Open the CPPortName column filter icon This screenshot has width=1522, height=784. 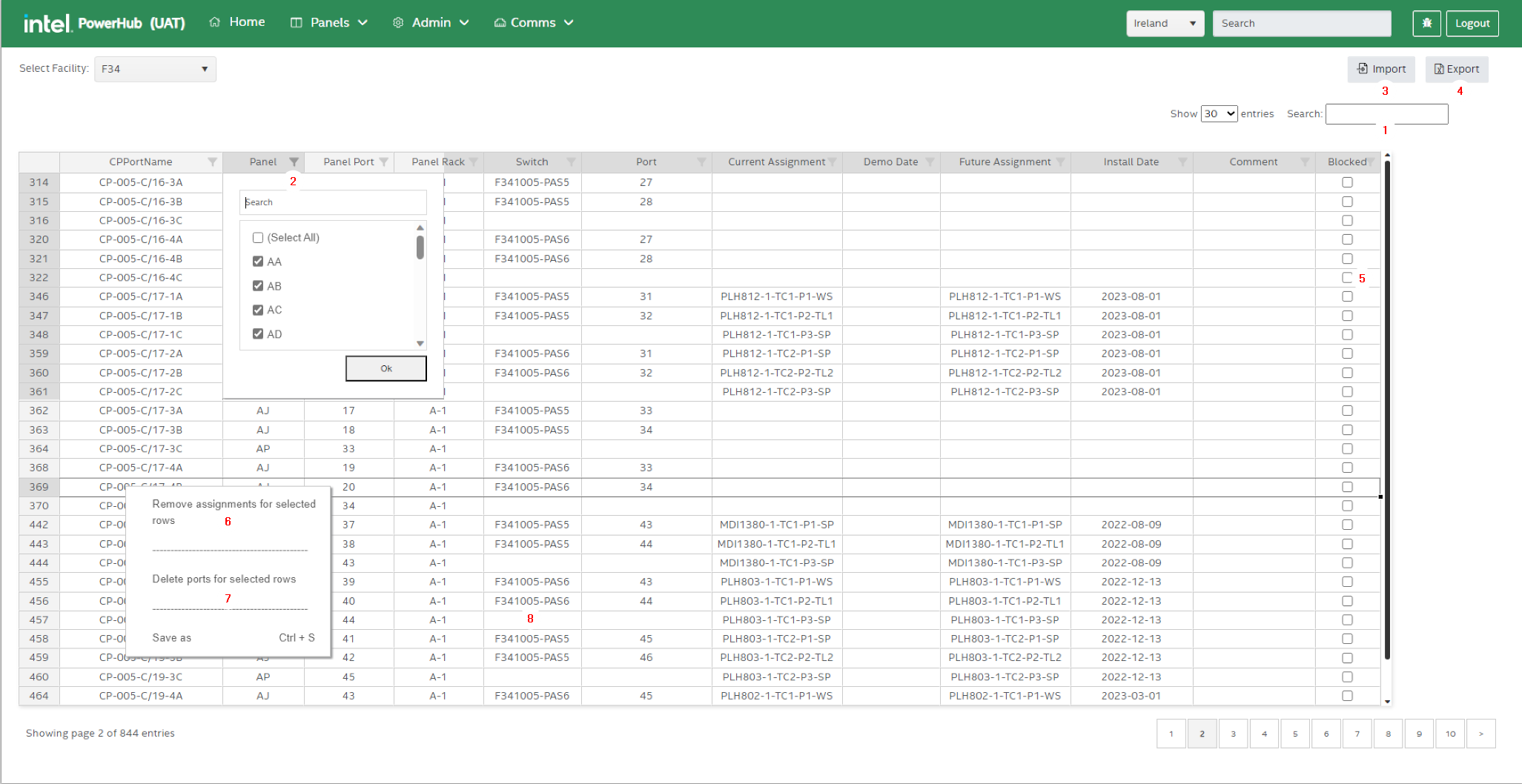tap(212, 162)
